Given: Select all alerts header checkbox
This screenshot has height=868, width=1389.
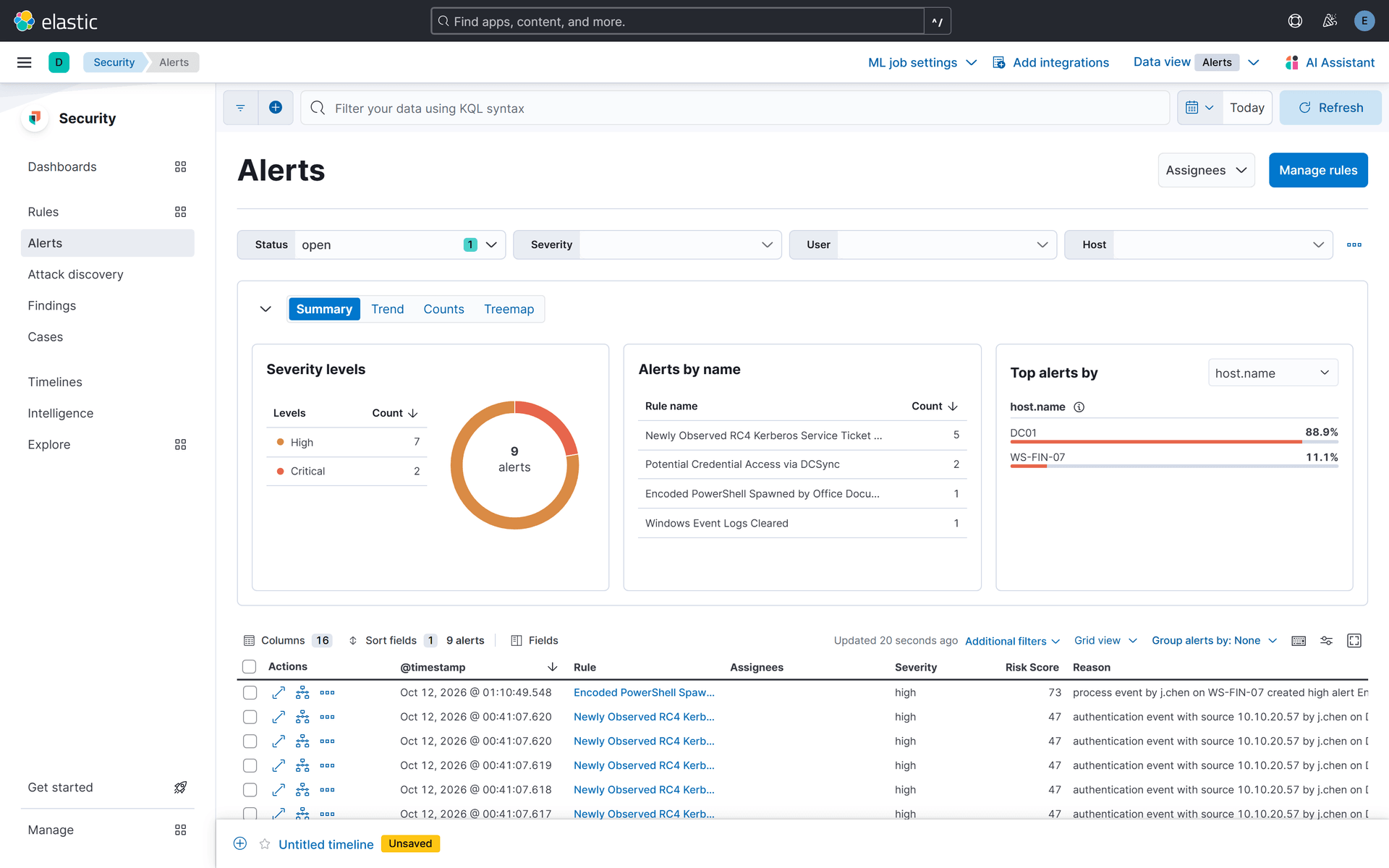Looking at the screenshot, I should pos(250,667).
